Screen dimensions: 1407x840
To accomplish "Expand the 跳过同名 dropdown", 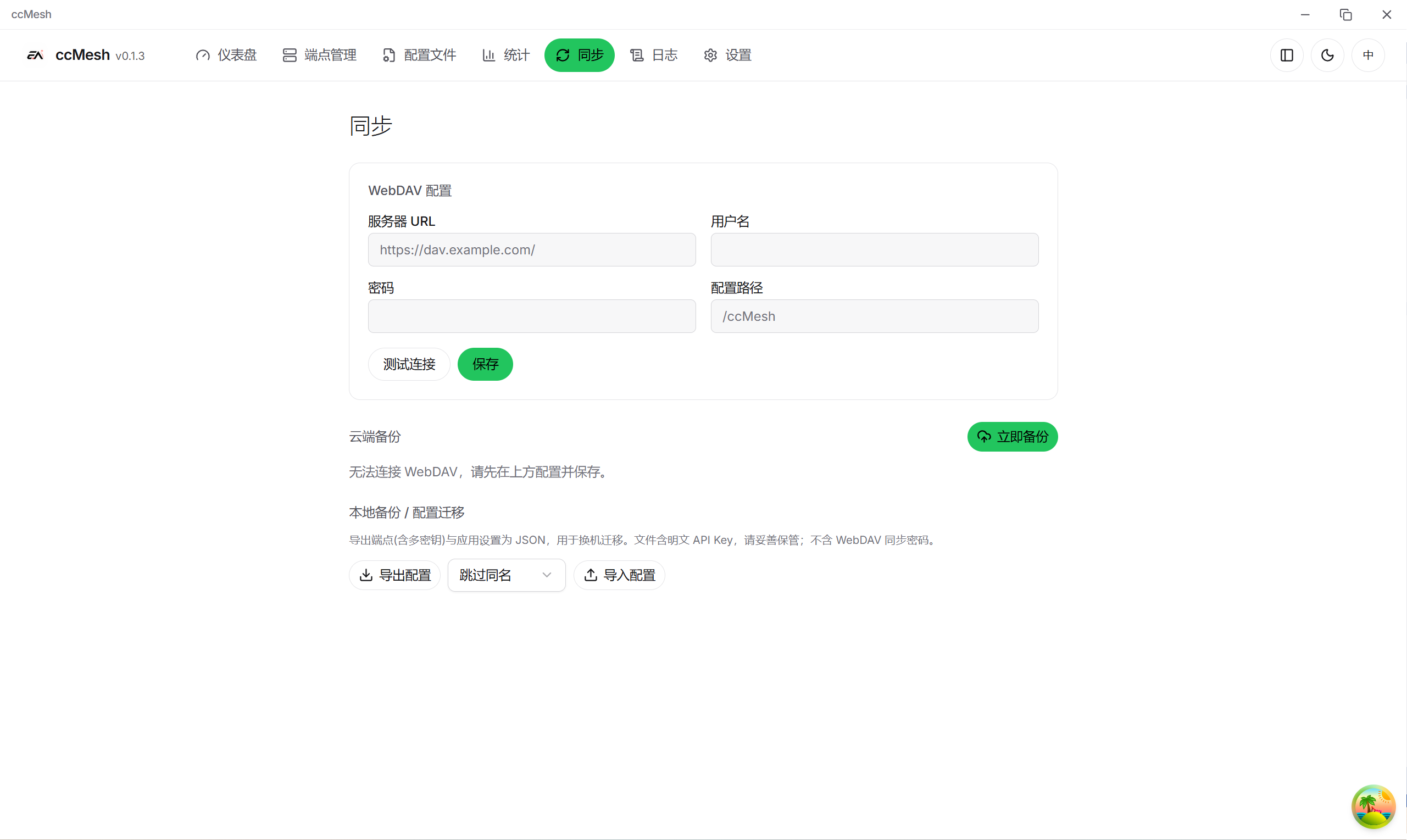I will click(507, 575).
